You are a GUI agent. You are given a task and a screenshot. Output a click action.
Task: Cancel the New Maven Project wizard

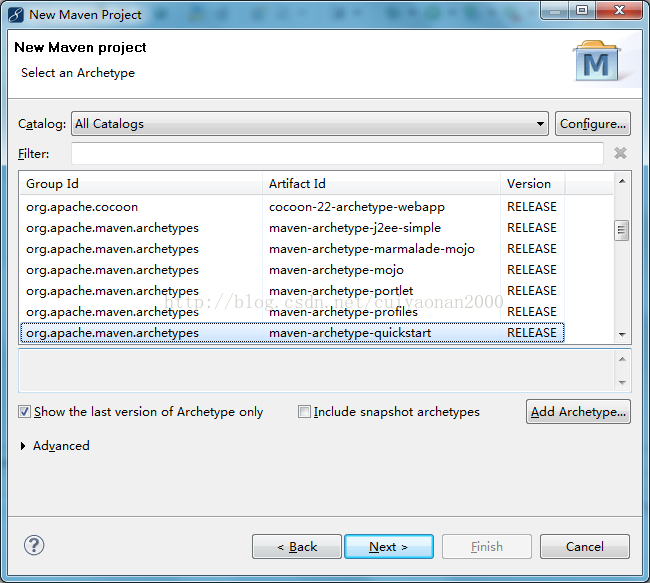(x=584, y=547)
